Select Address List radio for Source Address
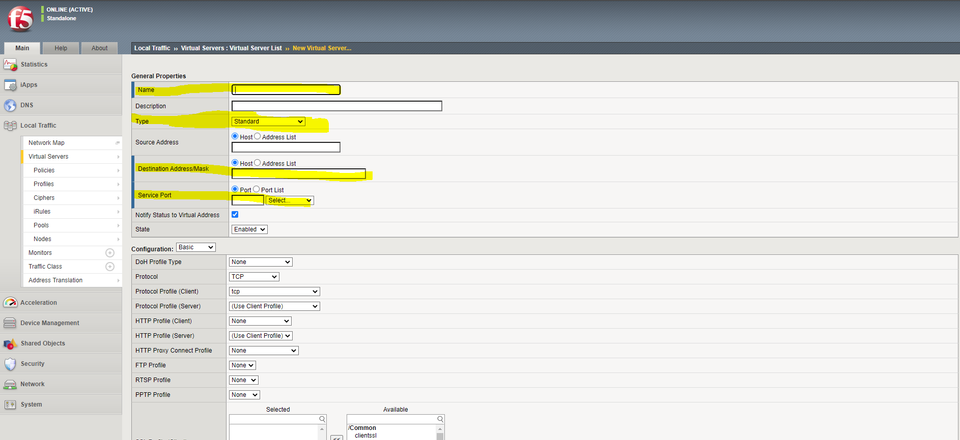 tap(258, 136)
